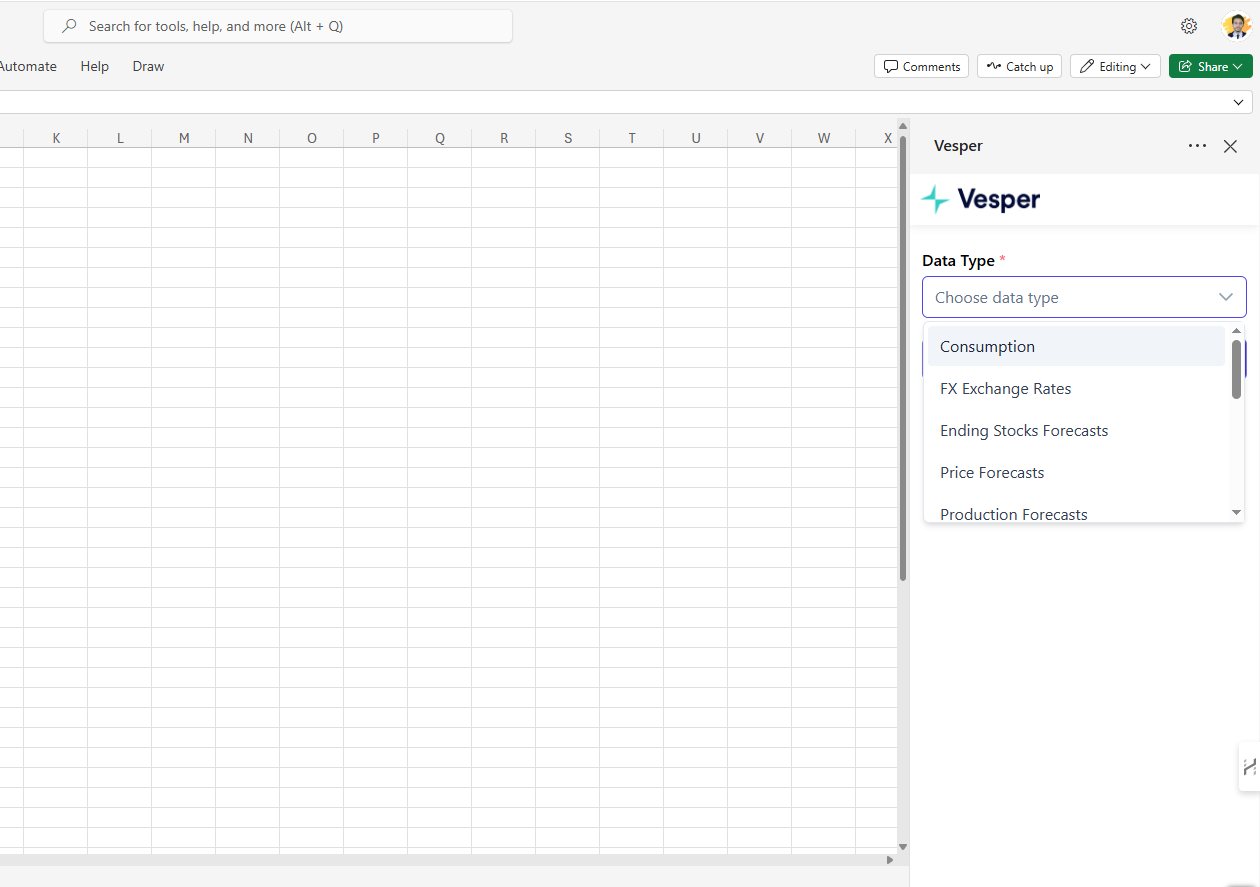
Task: Open the user profile avatar
Action: point(1236,26)
